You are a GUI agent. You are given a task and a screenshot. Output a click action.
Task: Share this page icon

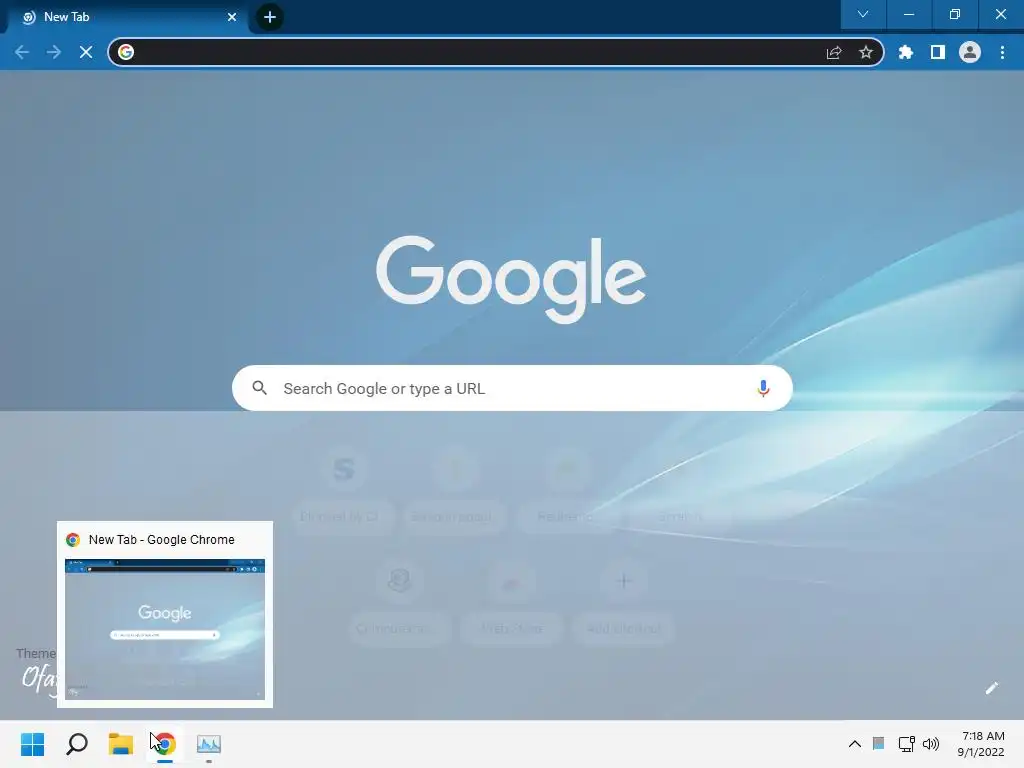[x=834, y=52]
